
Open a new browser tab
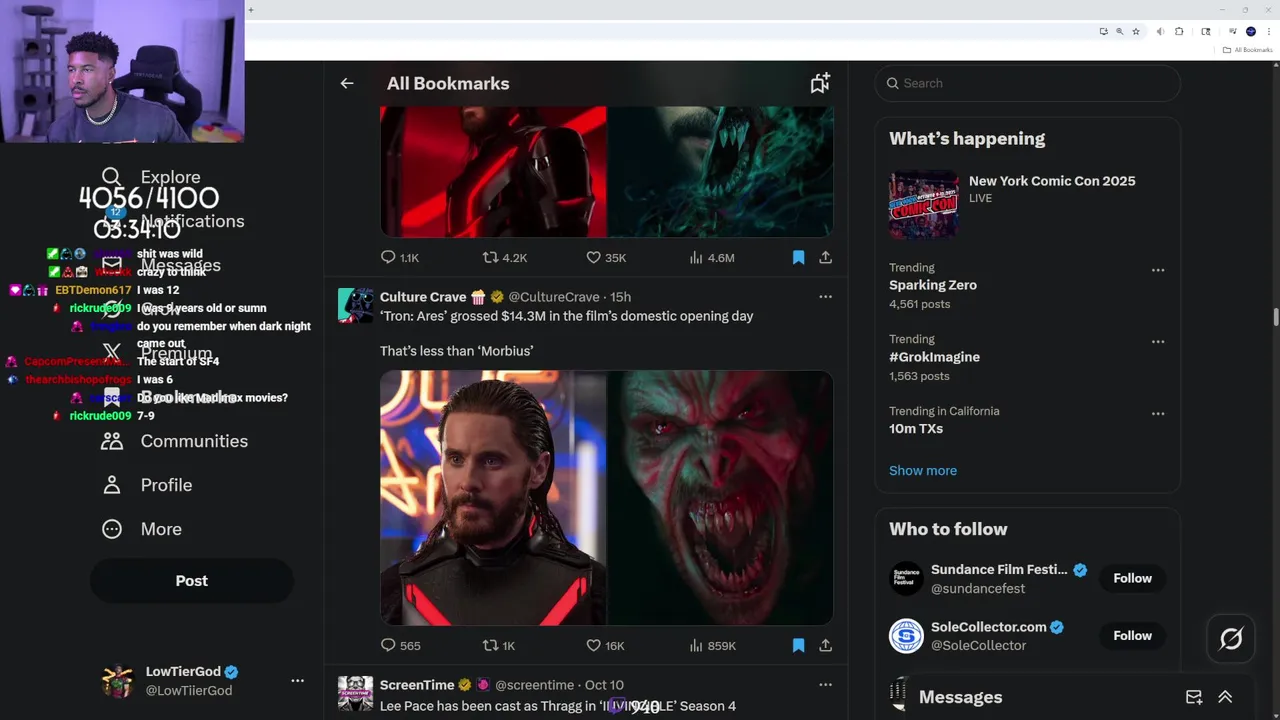click(x=251, y=10)
